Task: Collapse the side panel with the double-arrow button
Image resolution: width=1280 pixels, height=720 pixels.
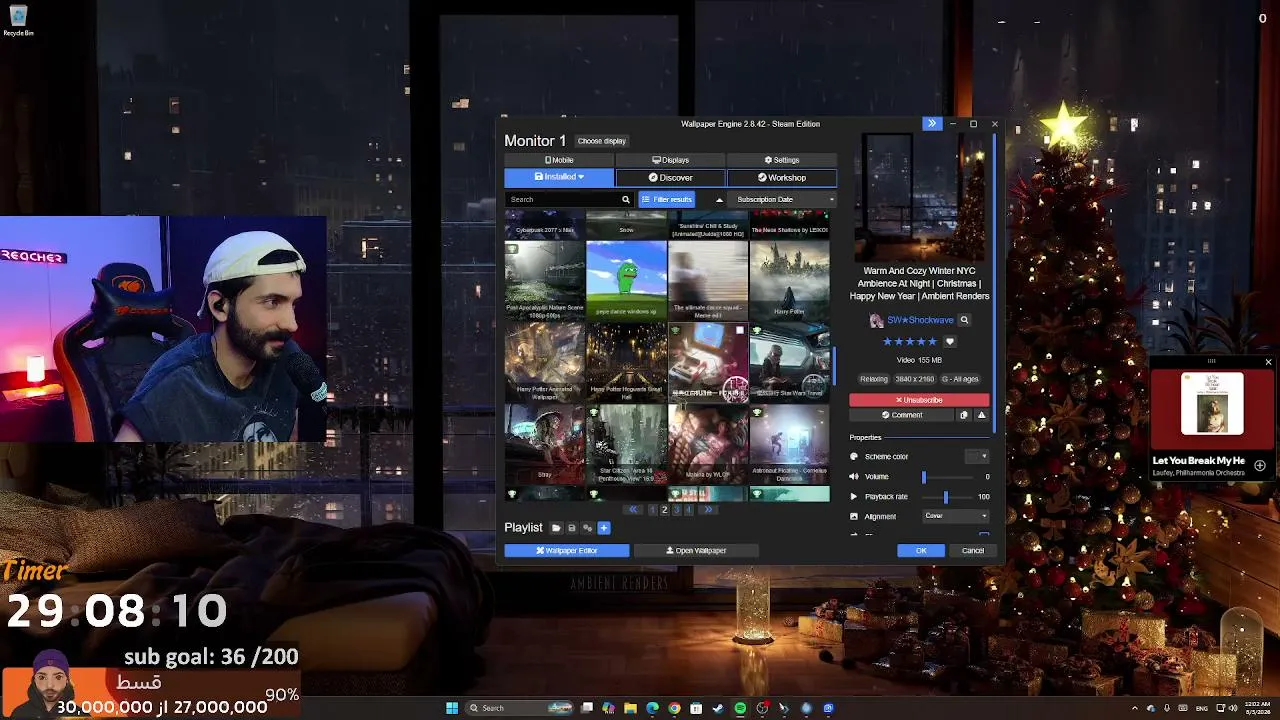Action: click(x=932, y=124)
